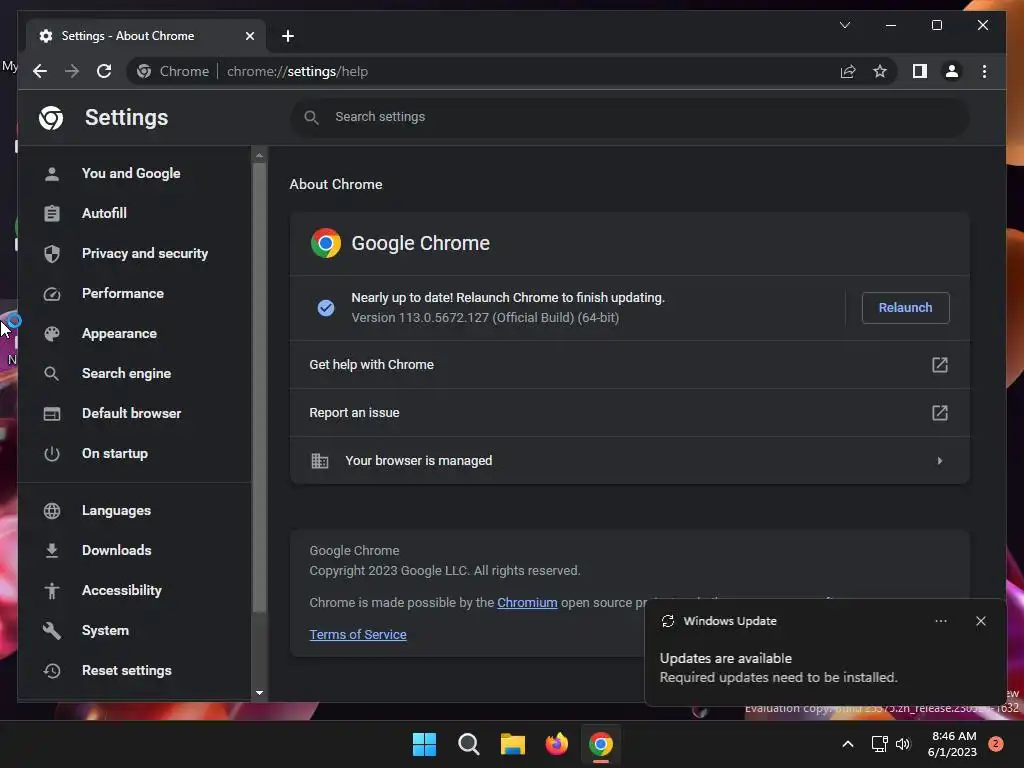Reload the current page
This screenshot has height=768, width=1024.
pos(104,71)
